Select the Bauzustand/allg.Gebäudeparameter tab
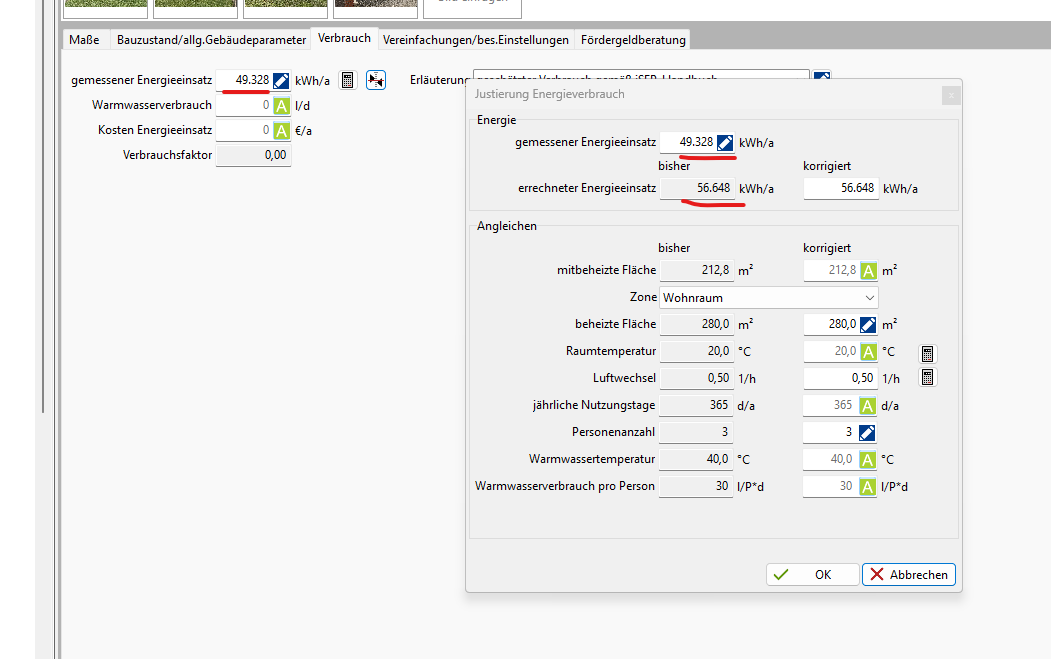Screen dimensions: 1051x659 [x=211, y=40]
